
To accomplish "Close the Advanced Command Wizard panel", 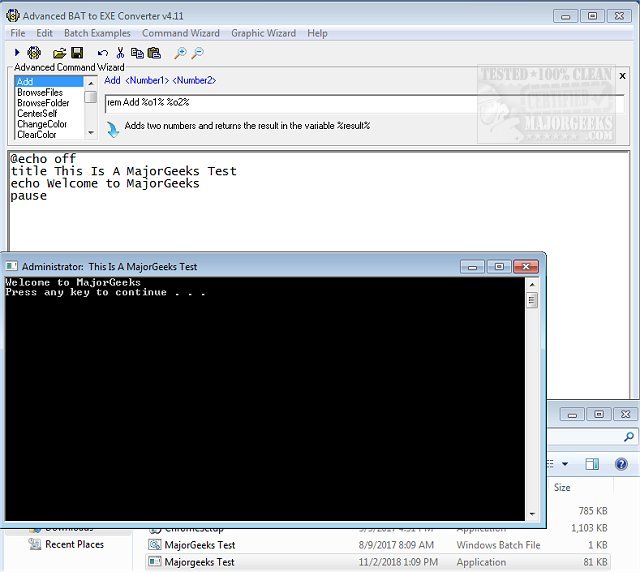I will tap(622, 76).
